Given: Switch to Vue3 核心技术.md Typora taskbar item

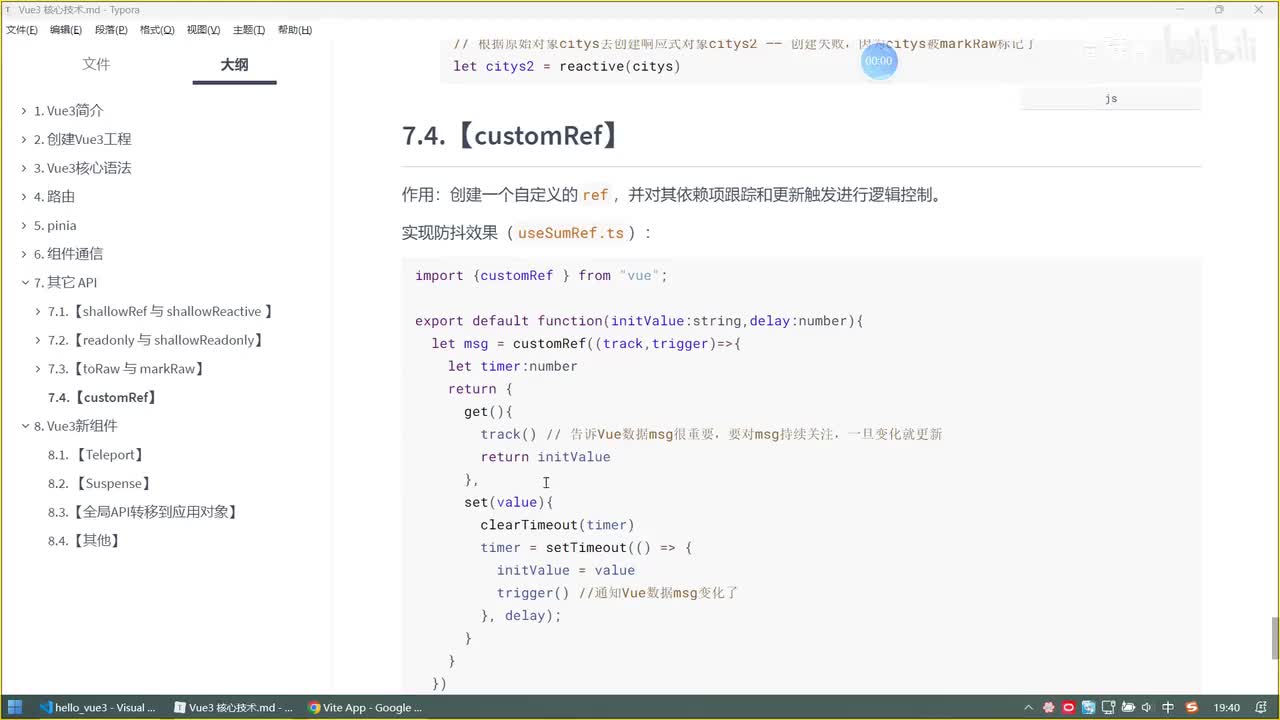Looking at the screenshot, I should click(234, 707).
